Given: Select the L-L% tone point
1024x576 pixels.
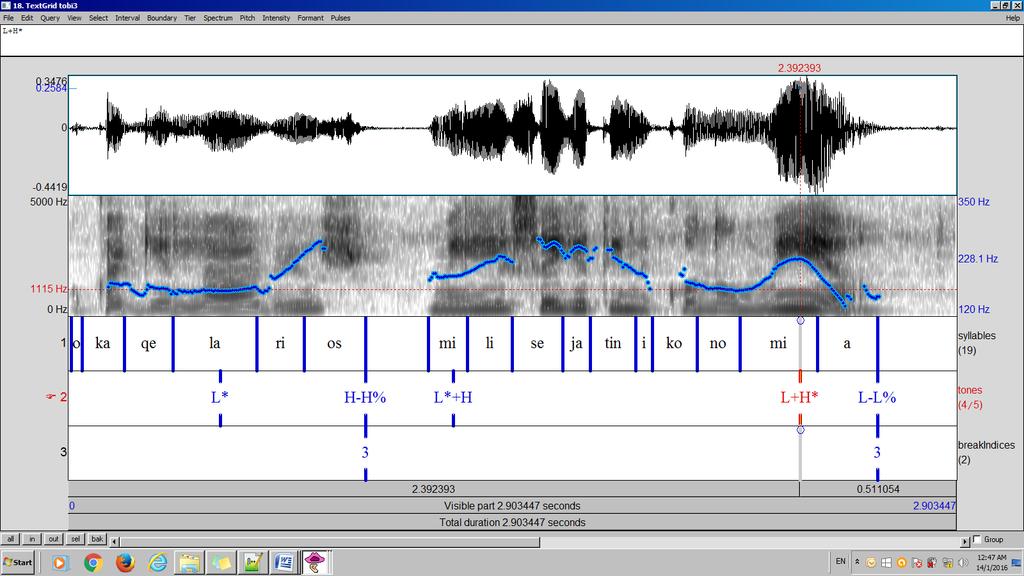Looking at the screenshot, I should [x=877, y=397].
